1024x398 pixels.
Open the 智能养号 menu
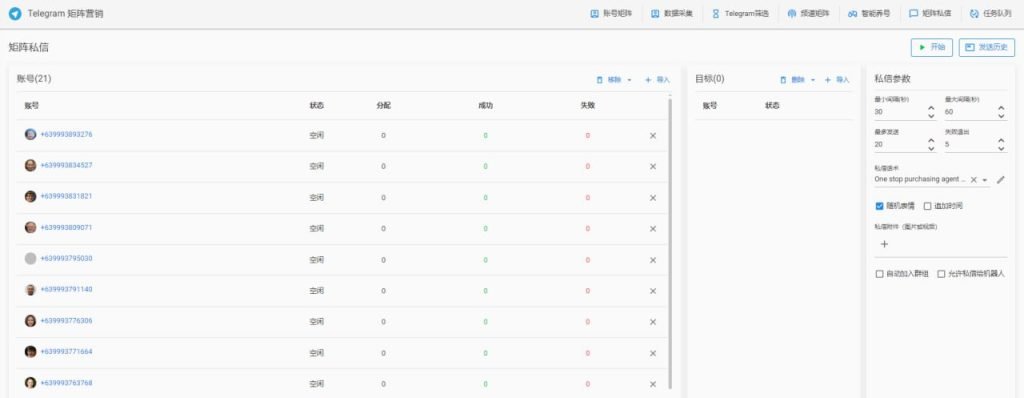[869, 14]
